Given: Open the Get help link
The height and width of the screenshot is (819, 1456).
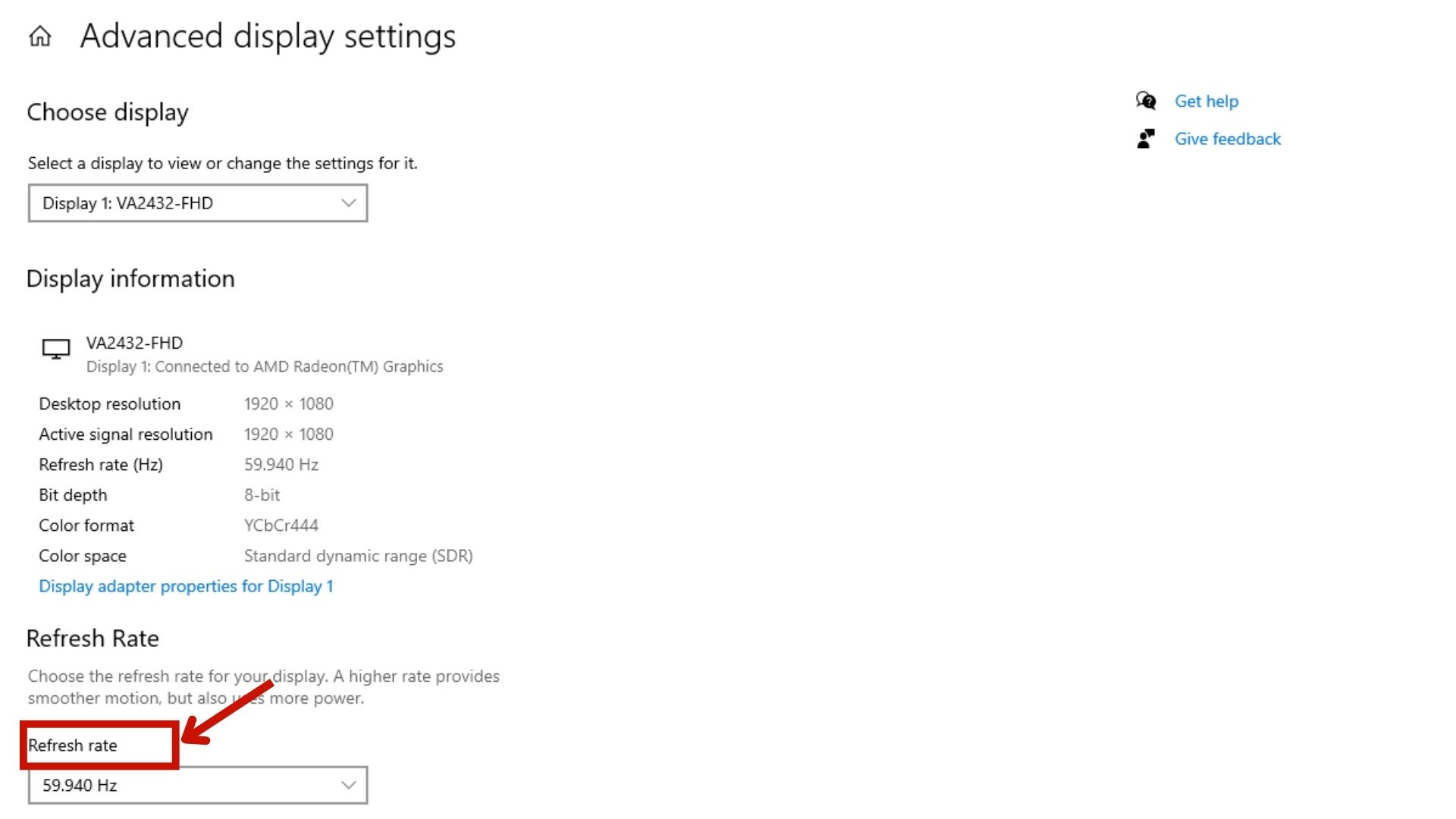Looking at the screenshot, I should 1206,101.
